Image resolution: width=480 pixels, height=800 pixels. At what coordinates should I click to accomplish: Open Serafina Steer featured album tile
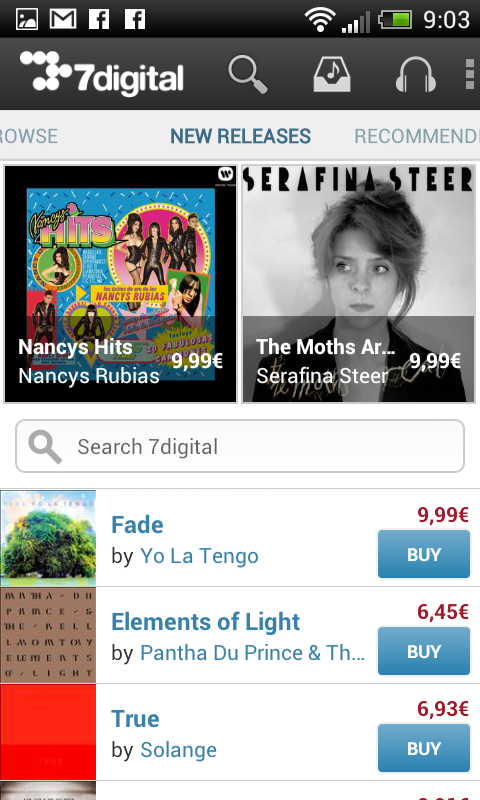(x=358, y=284)
